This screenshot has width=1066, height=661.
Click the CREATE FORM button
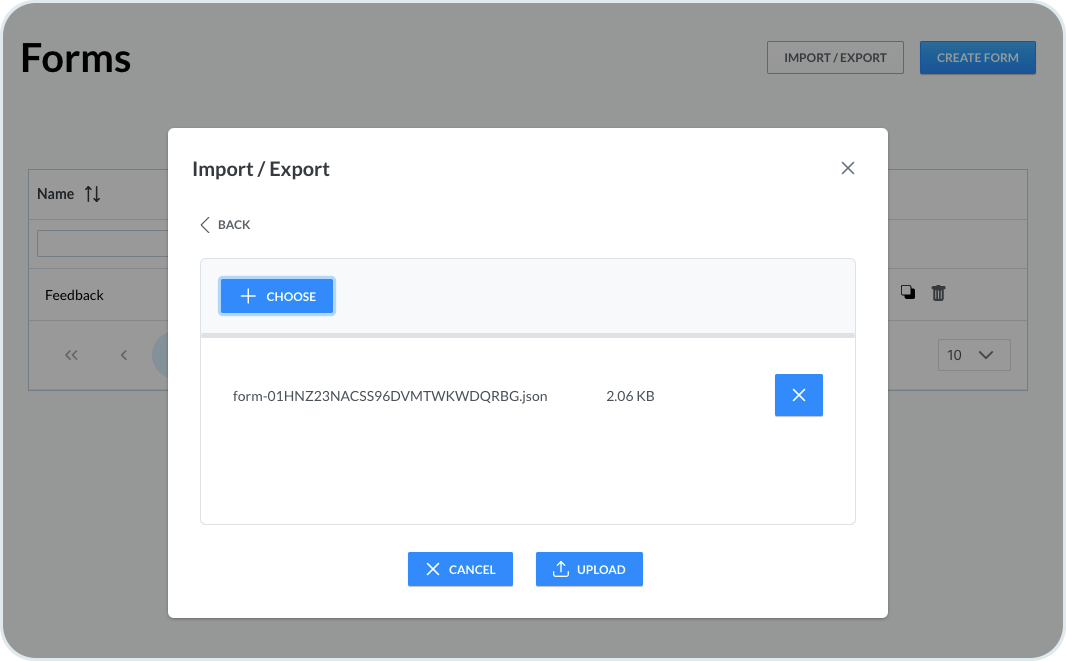(x=977, y=58)
